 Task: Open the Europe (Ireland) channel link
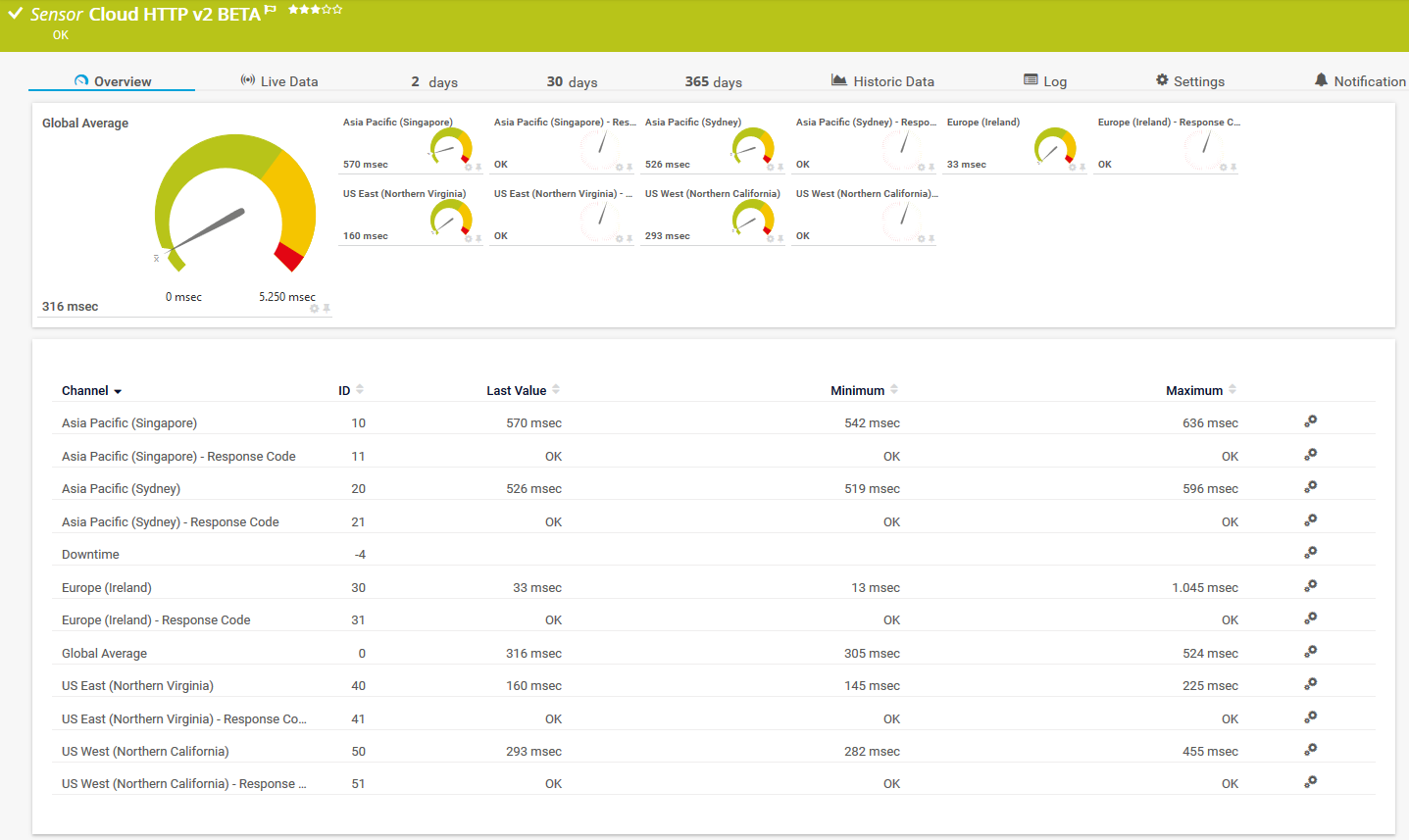point(108,587)
